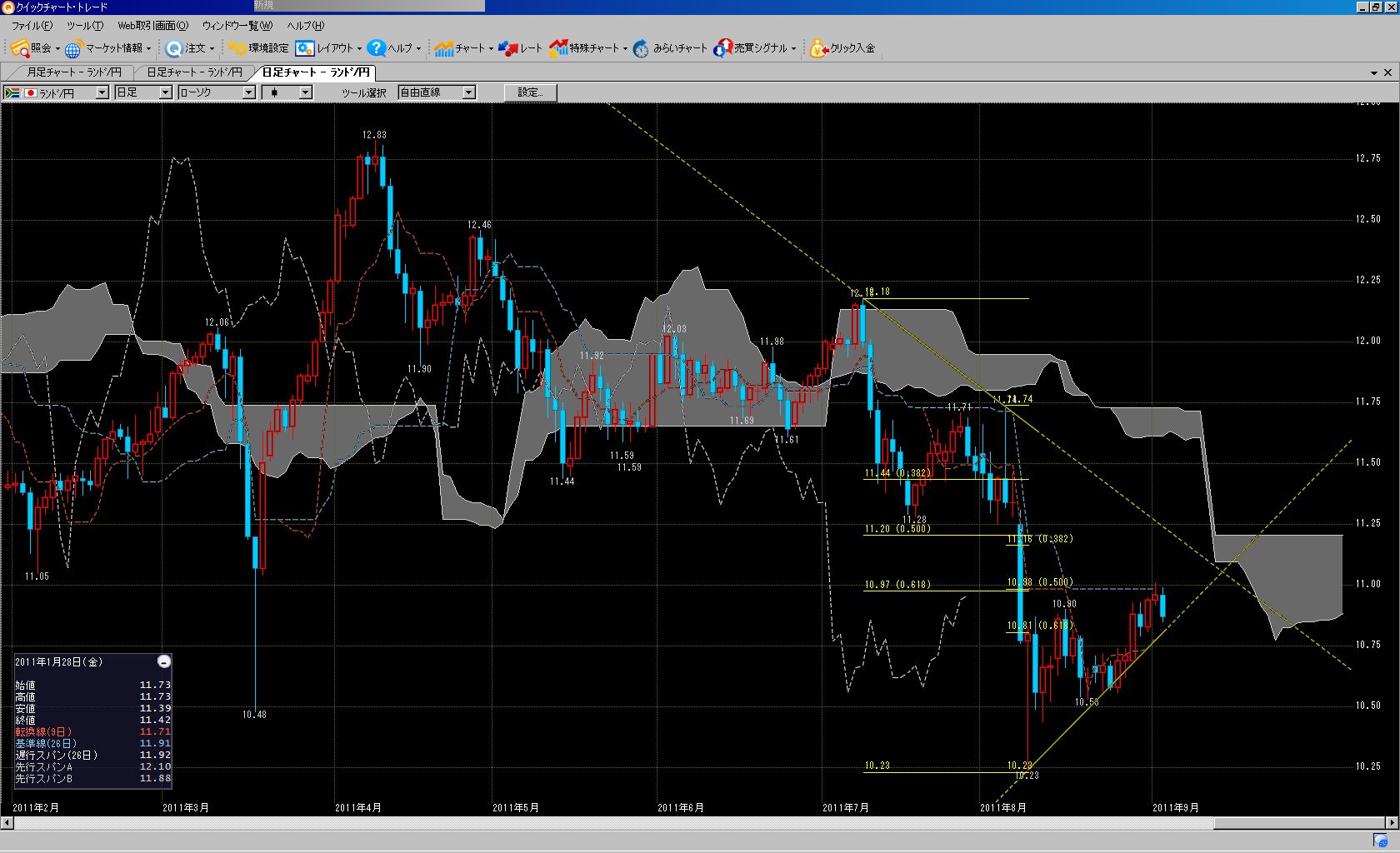Click the 照会 inquiry toolbar icon
Image resolution: width=1400 pixels, height=853 pixels.
pos(20,48)
